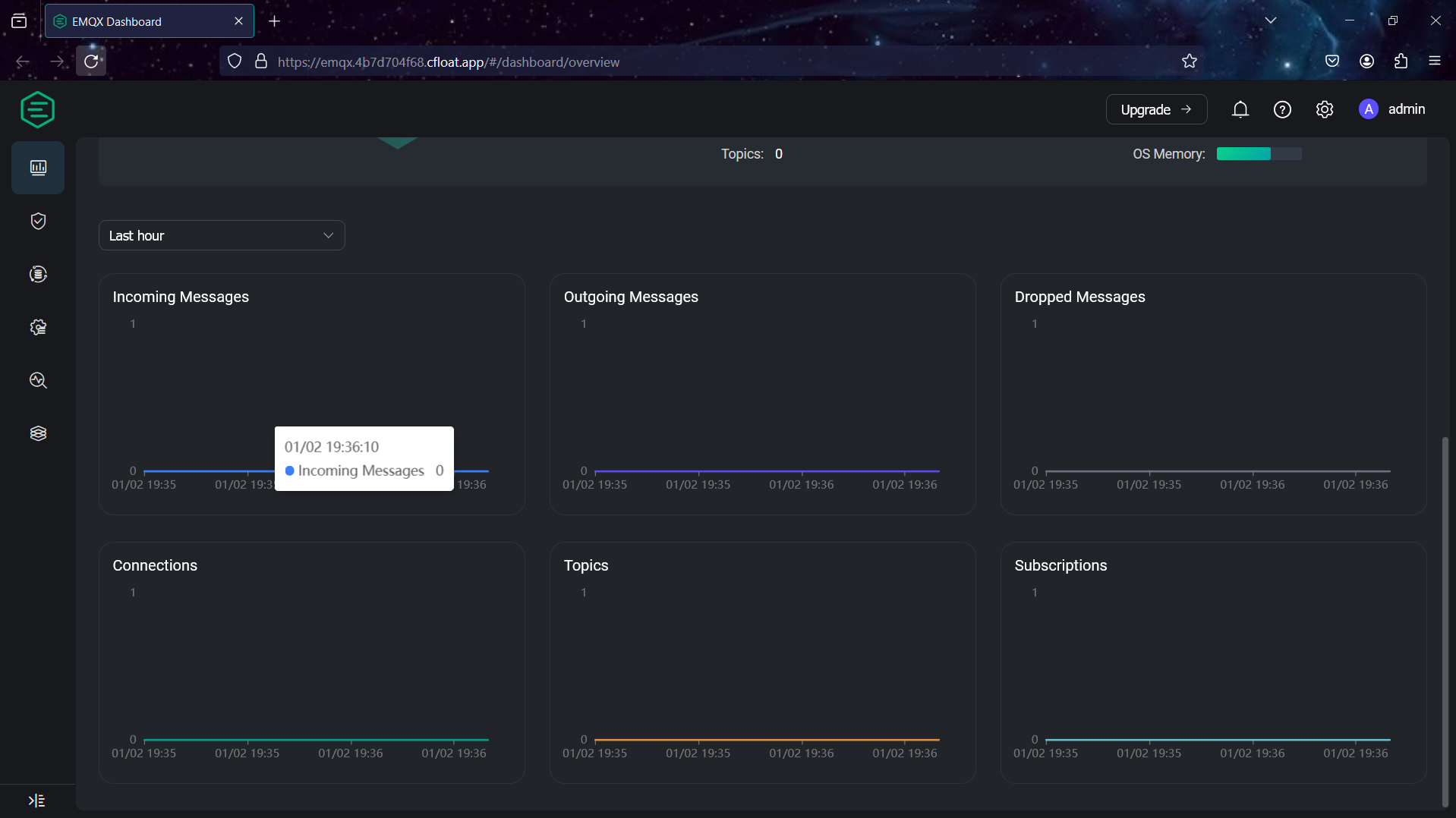Reload the page in browser
This screenshot has height=818, width=1456.
coord(91,61)
